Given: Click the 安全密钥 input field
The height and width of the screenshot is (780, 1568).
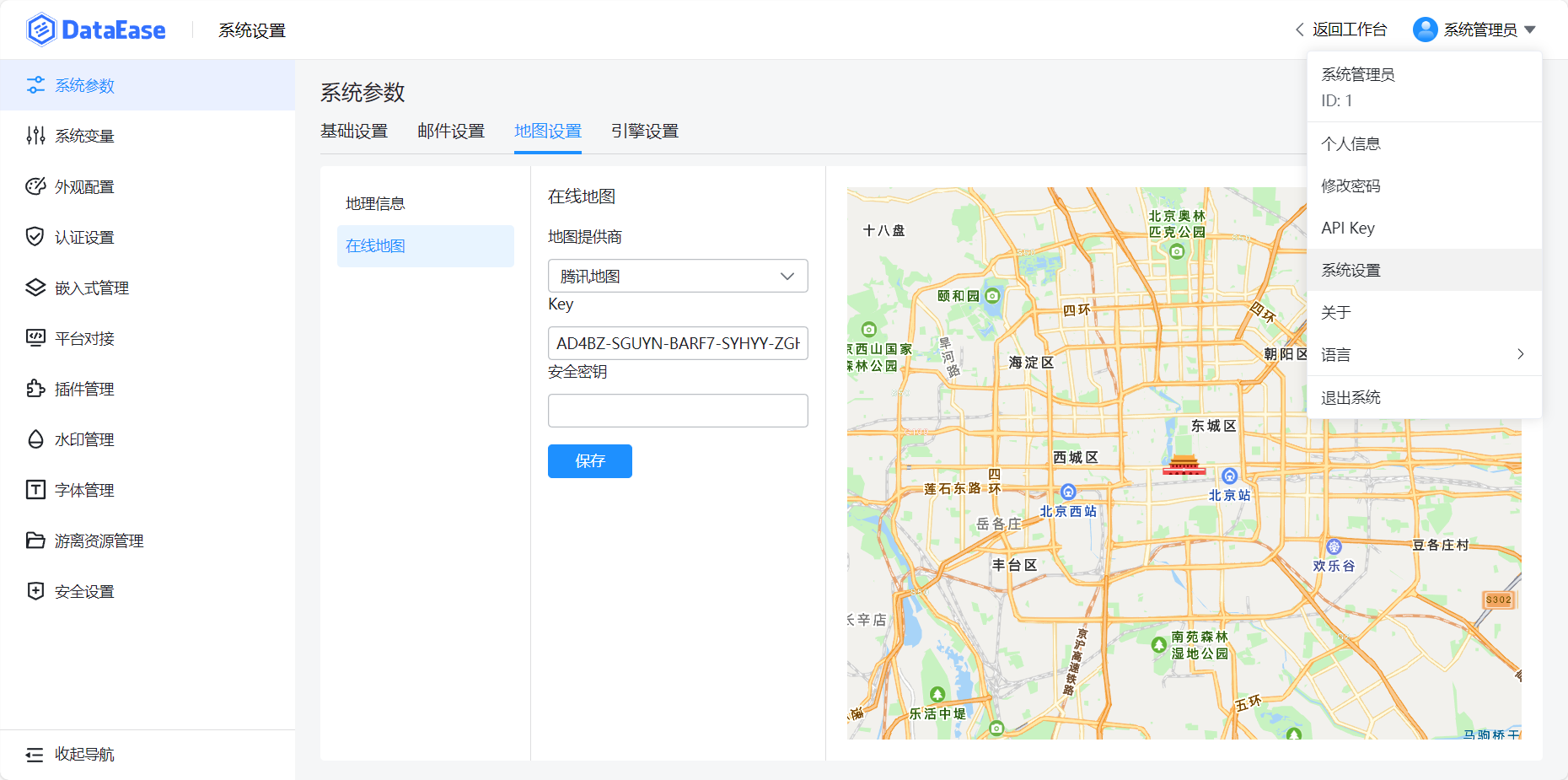Looking at the screenshot, I should 678,411.
